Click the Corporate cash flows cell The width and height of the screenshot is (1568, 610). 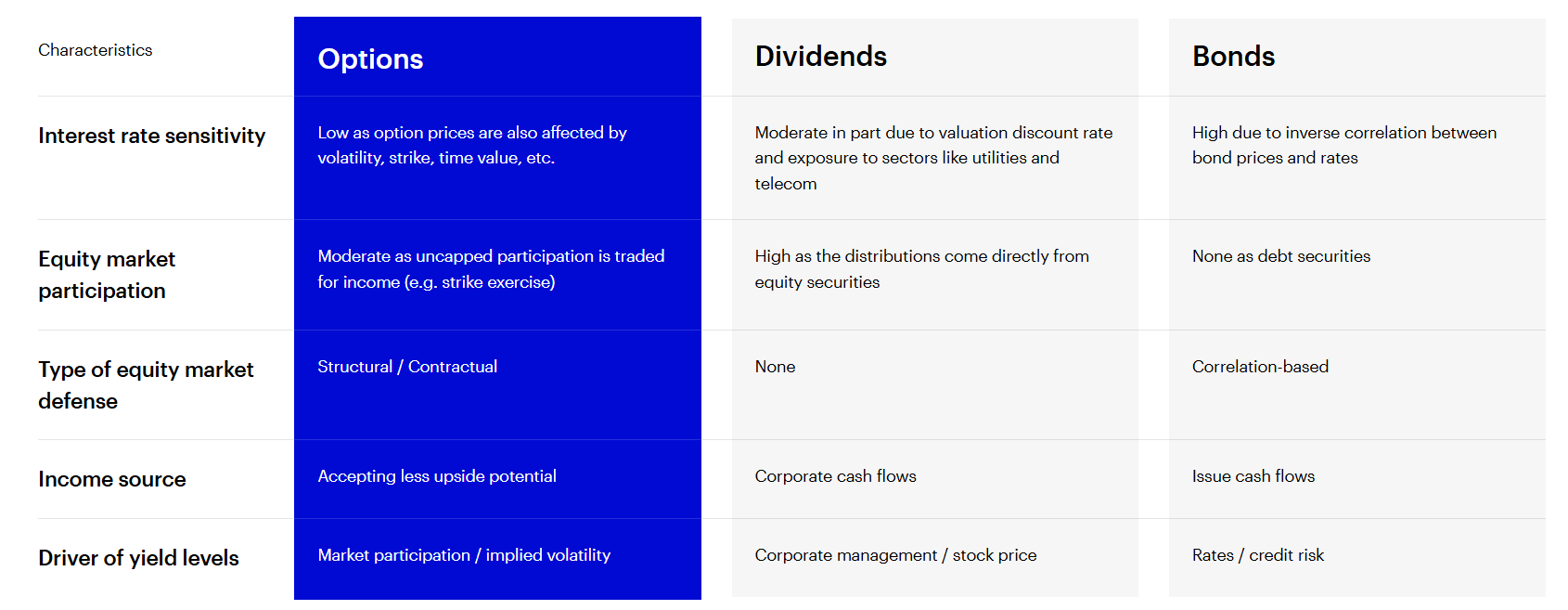[835, 476]
